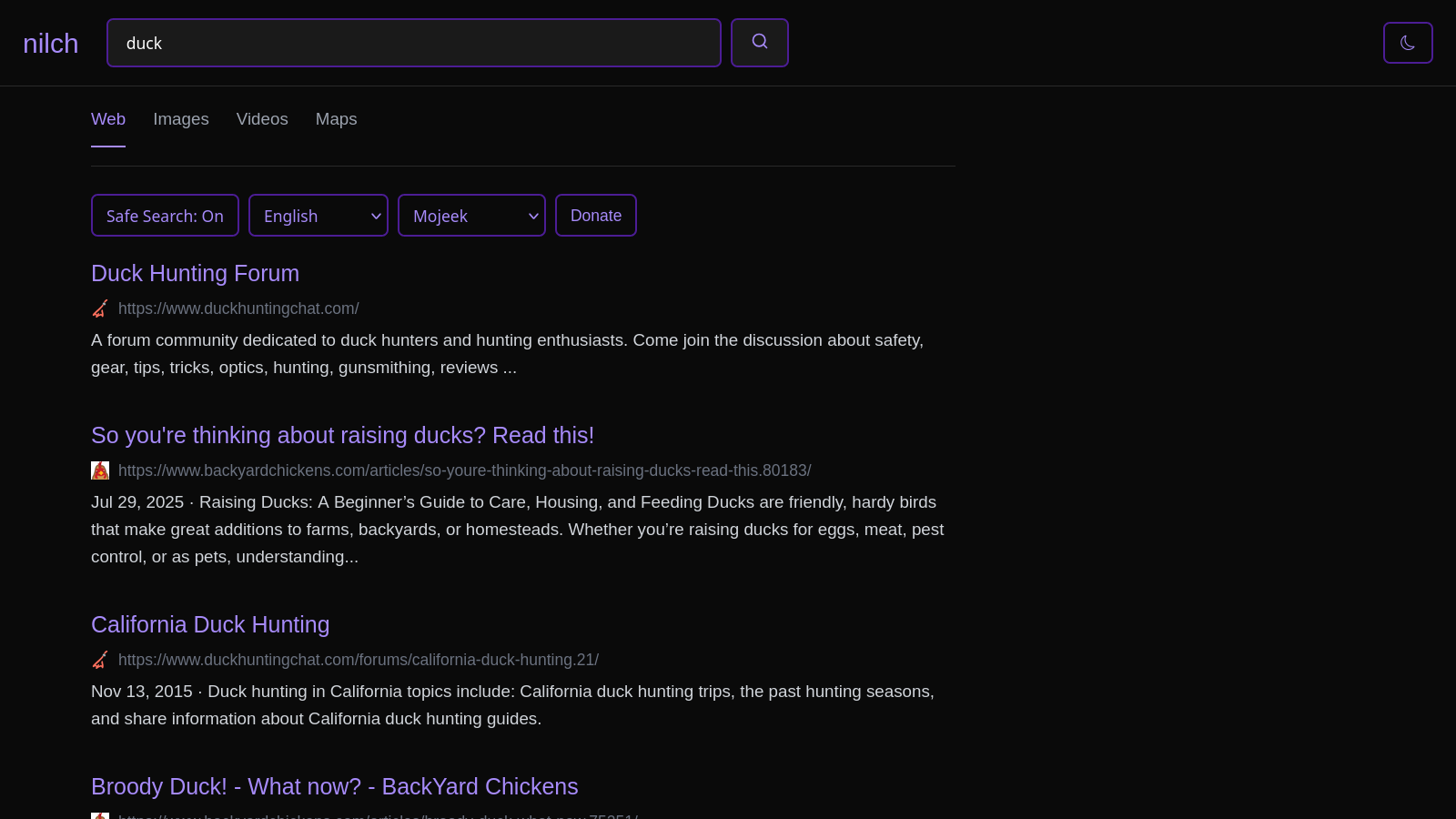Open the California Duck Hunting result

pyautogui.click(x=210, y=625)
